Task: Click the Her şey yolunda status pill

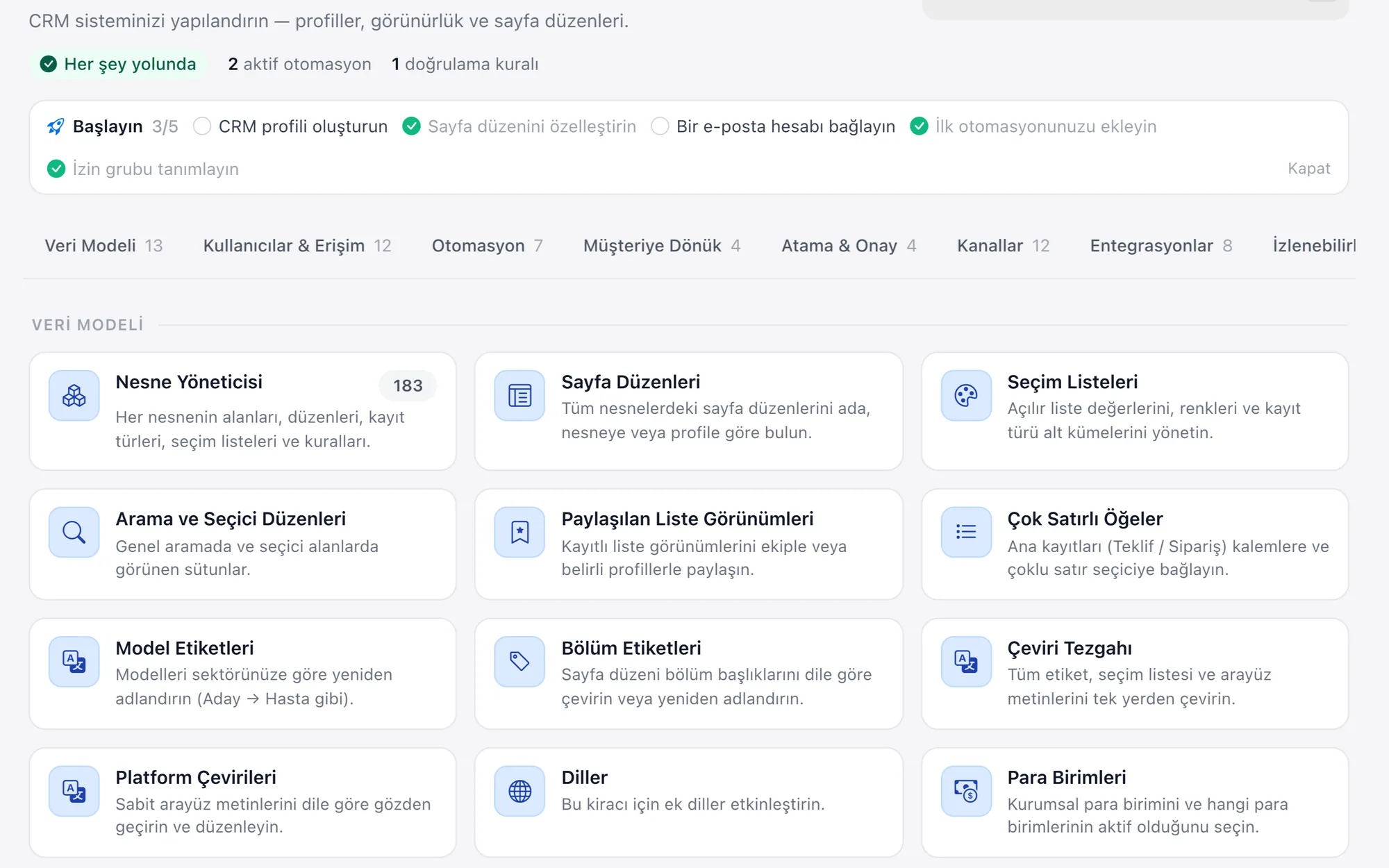Action: (x=118, y=64)
